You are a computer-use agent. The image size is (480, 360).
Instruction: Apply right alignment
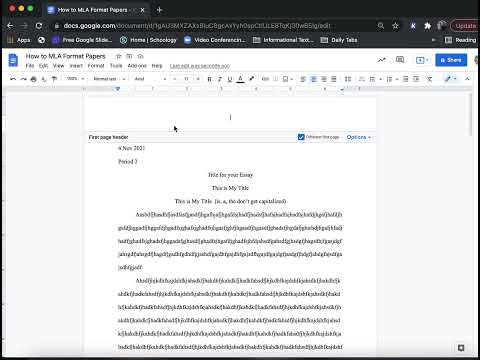coord(324,79)
